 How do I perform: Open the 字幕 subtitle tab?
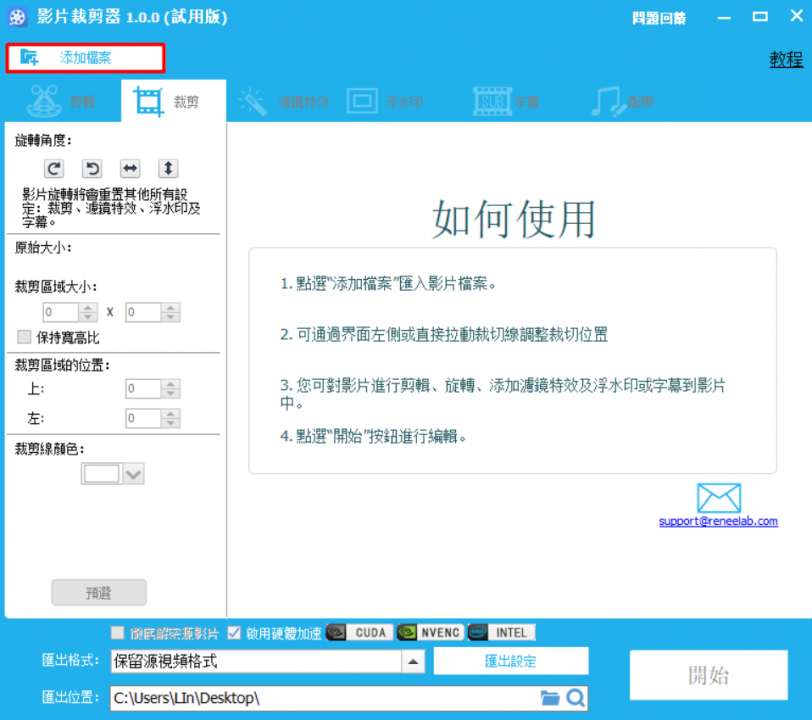pos(506,101)
